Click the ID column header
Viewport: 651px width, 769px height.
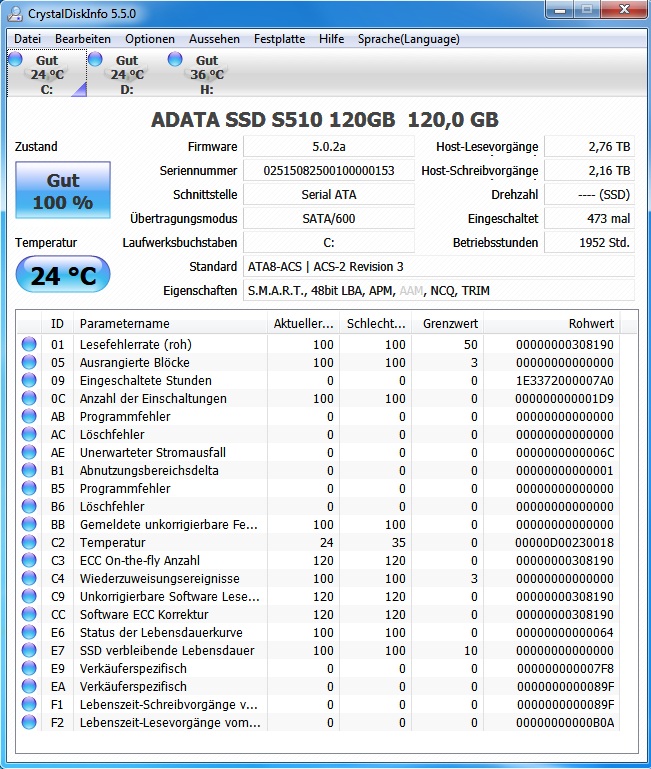tap(57, 323)
